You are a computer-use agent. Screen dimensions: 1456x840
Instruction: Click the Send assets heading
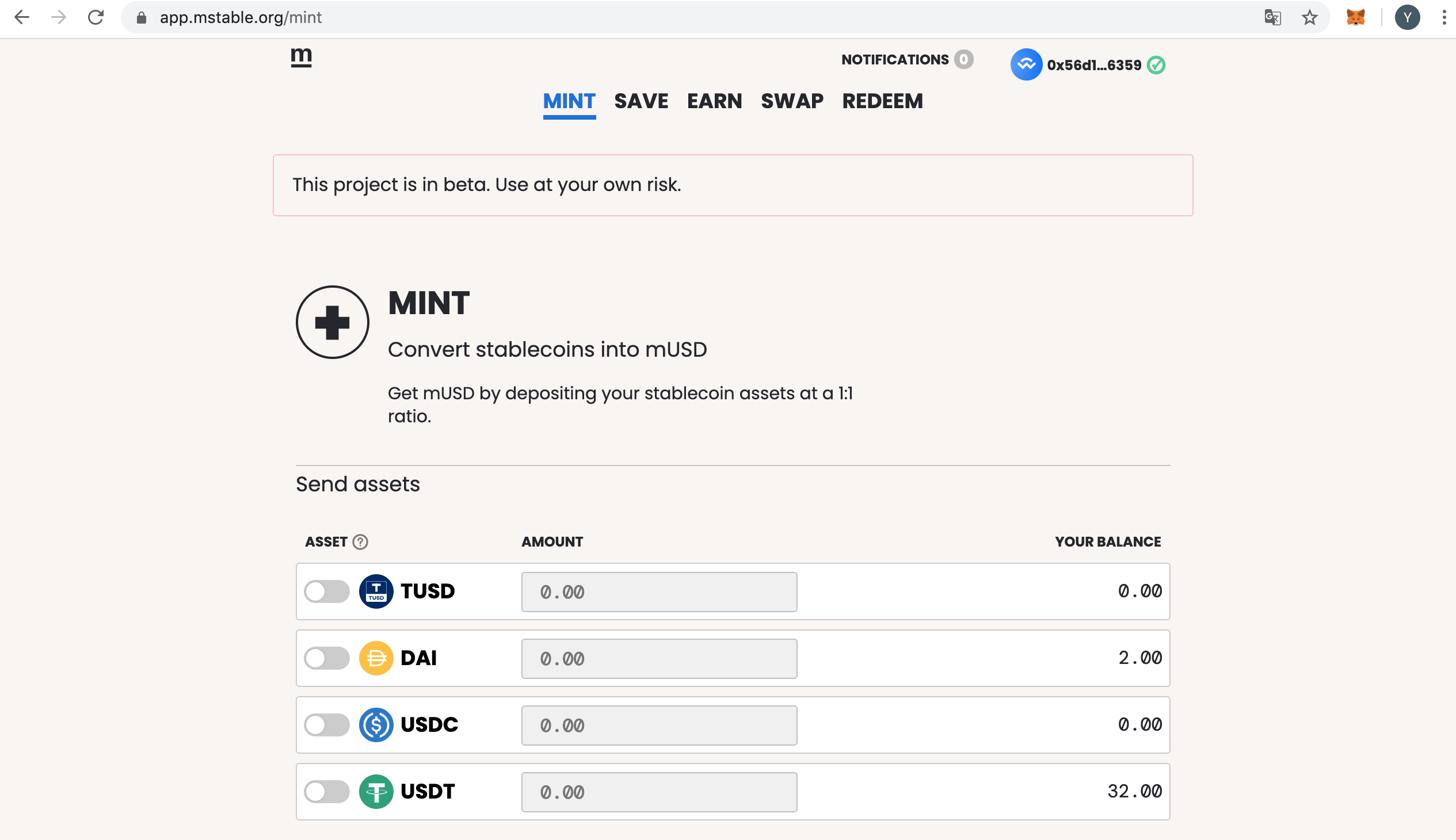[358, 484]
